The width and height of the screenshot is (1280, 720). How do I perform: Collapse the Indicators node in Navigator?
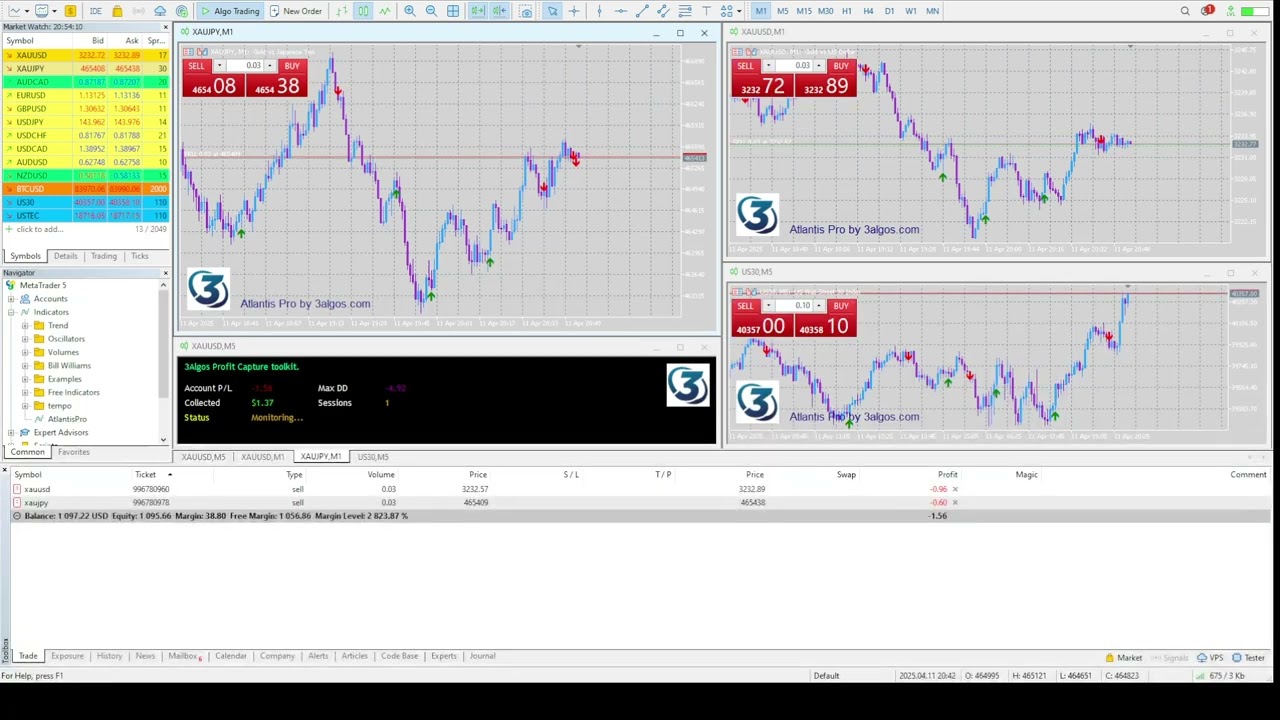[x=11, y=312]
